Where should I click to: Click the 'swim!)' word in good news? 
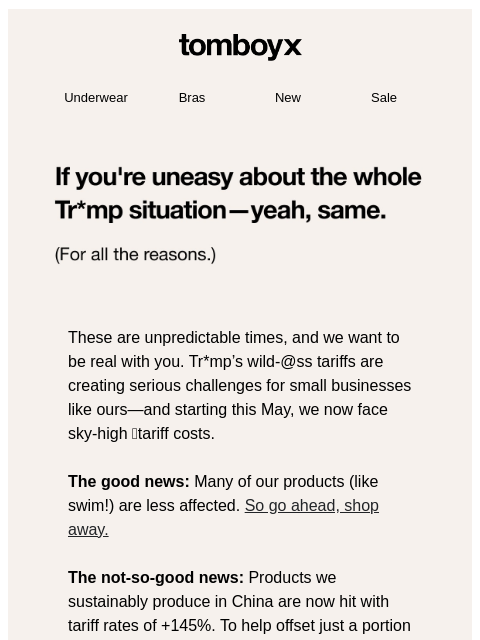[x=91, y=506]
